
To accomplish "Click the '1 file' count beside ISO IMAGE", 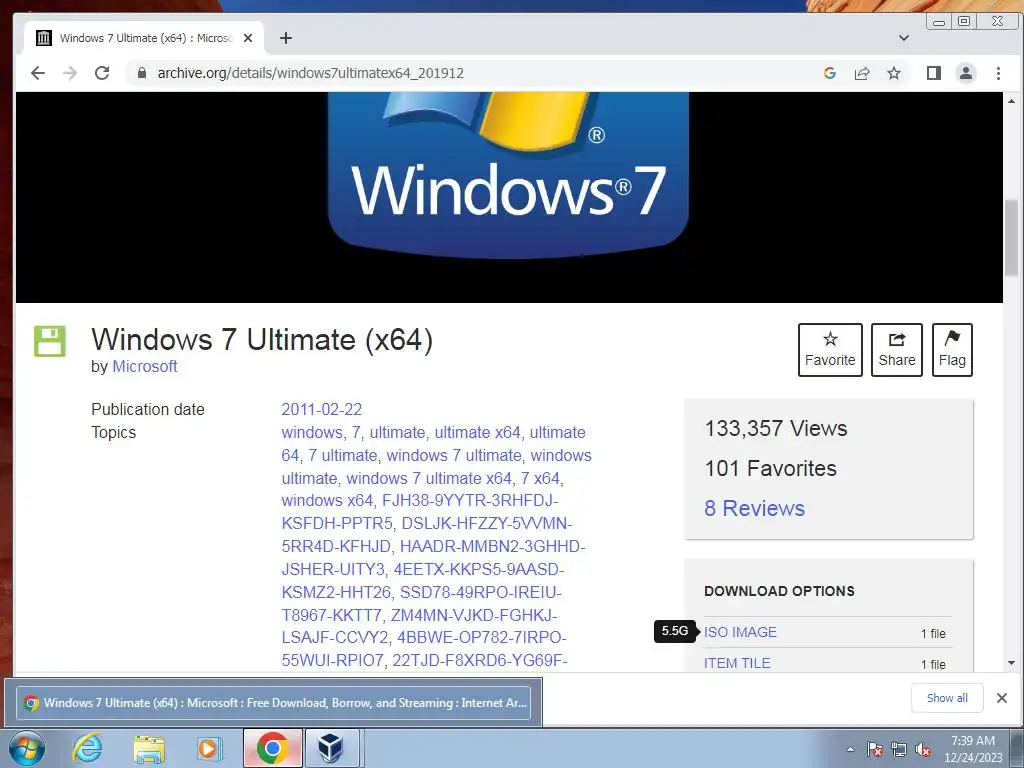I will point(933,633).
